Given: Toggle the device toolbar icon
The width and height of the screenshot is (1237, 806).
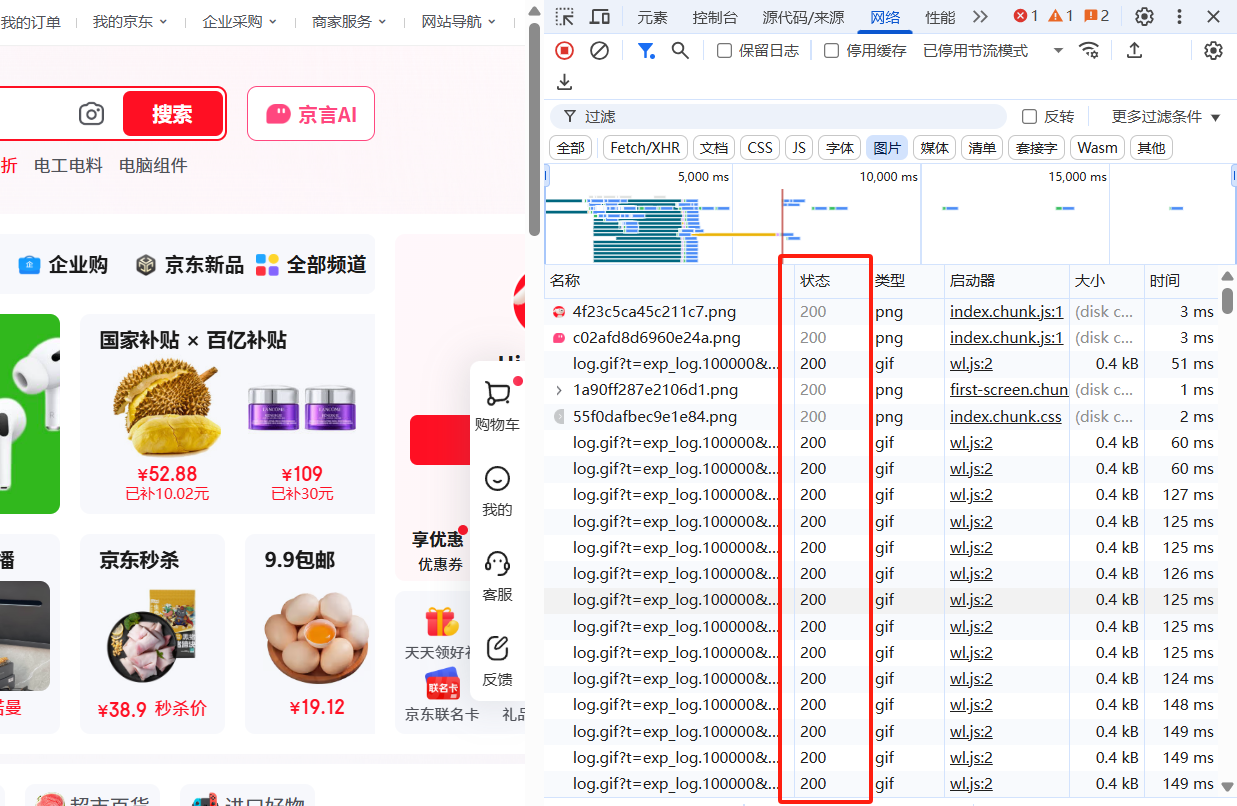Looking at the screenshot, I should (x=600, y=16).
